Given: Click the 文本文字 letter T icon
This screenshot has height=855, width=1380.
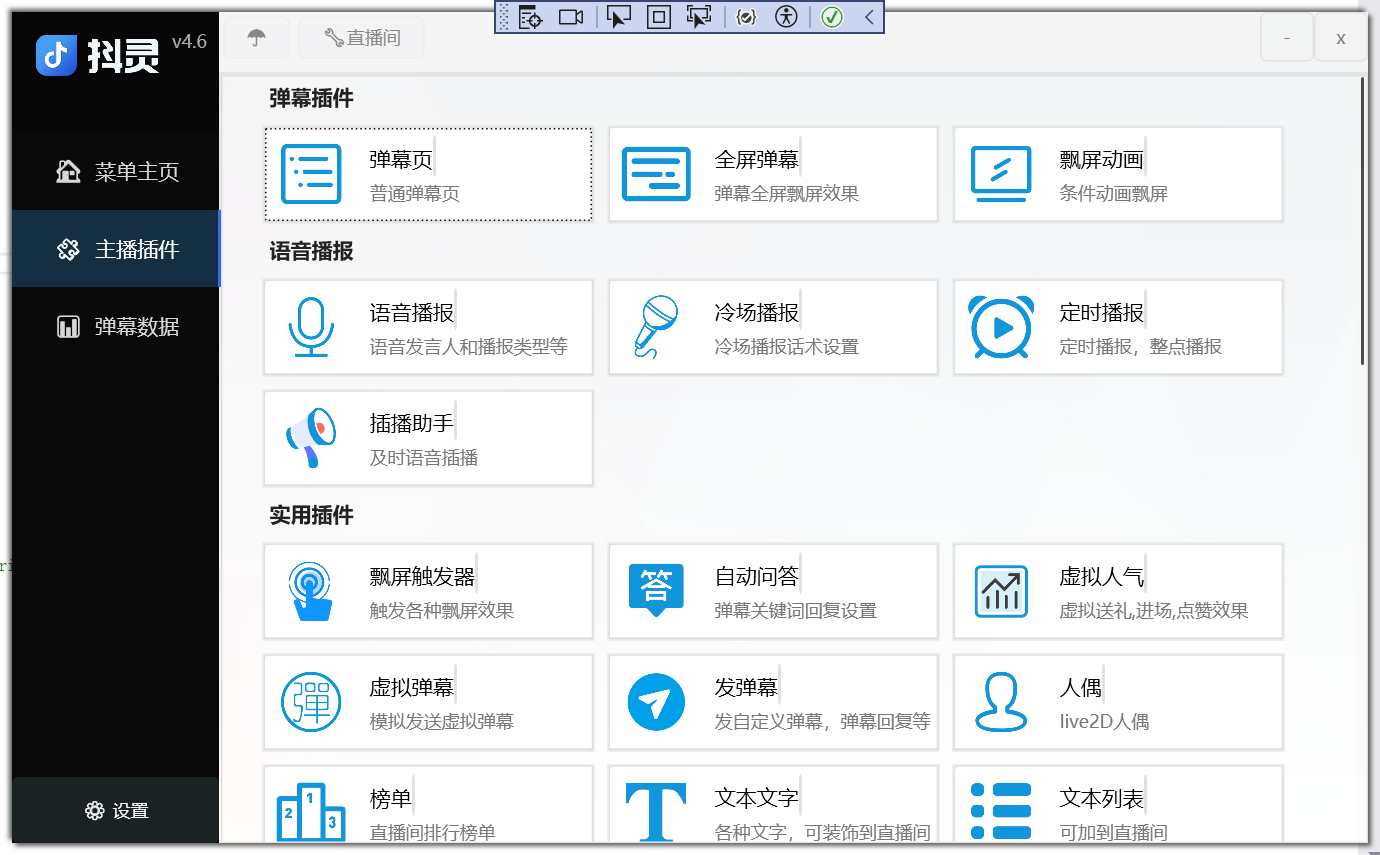Looking at the screenshot, I should coord(656,812).
